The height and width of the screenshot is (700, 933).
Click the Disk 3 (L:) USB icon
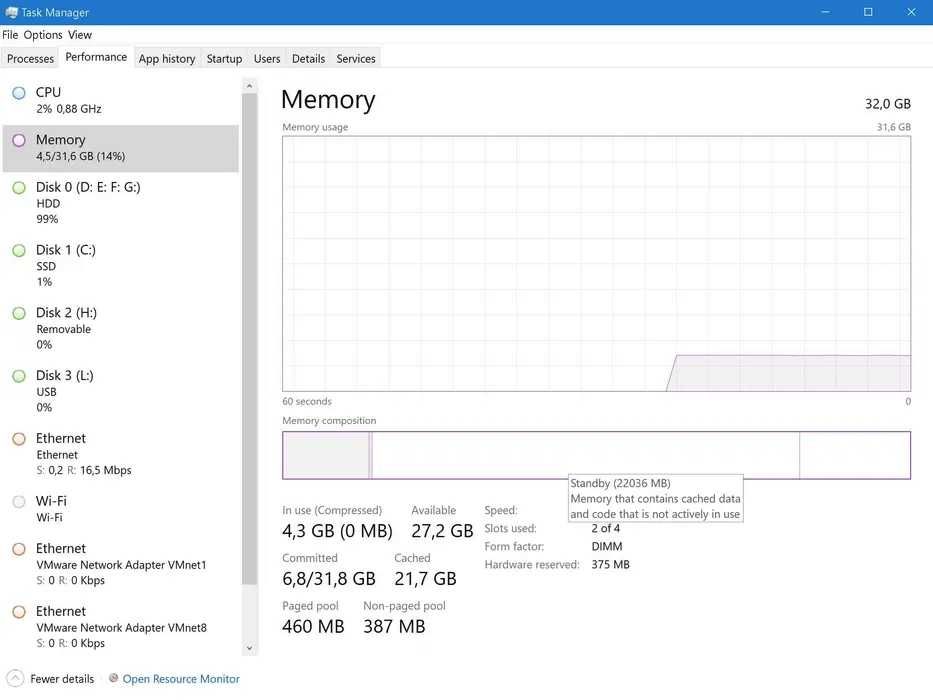[x=19, y=377]
